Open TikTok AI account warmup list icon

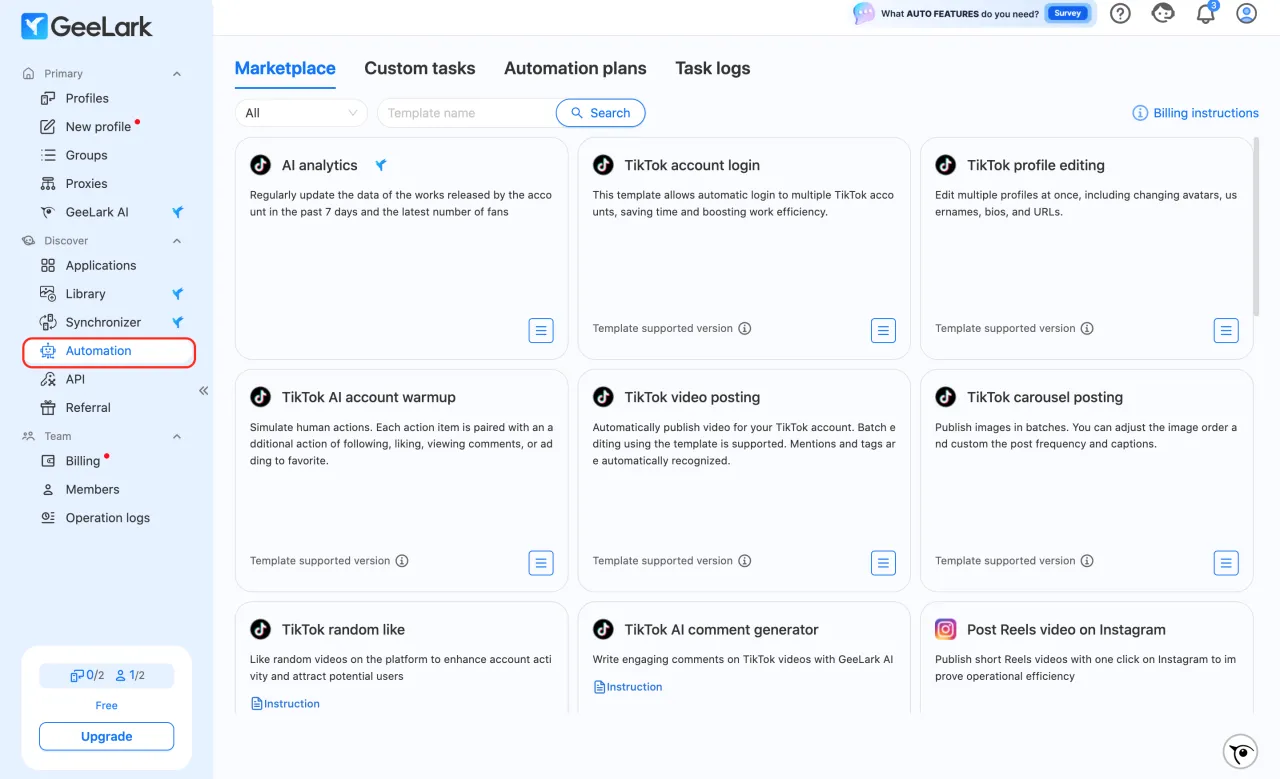point(541,563)
